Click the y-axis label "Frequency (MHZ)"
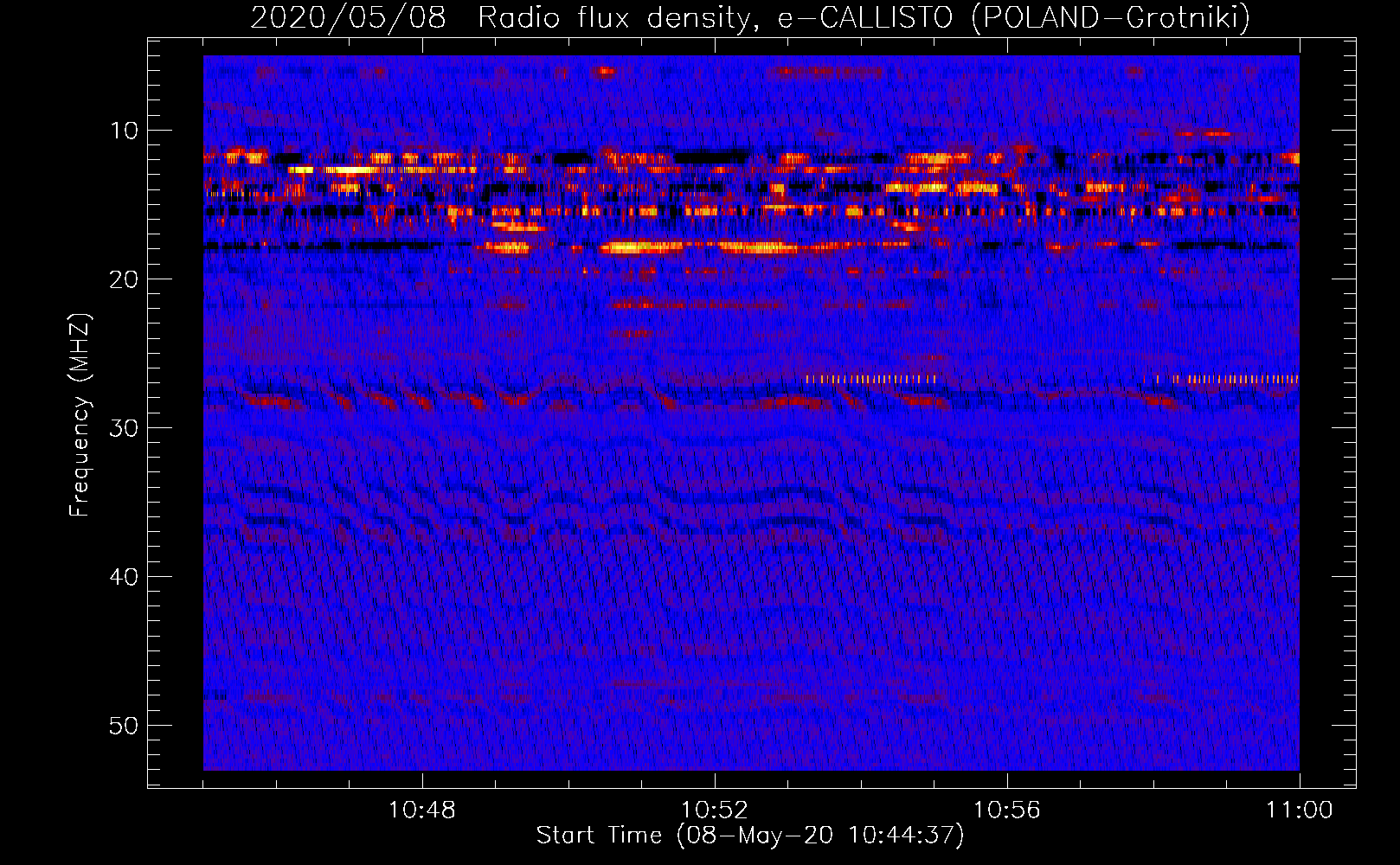The width and height of the screenshot is (1400, 865). coord(80,414)
